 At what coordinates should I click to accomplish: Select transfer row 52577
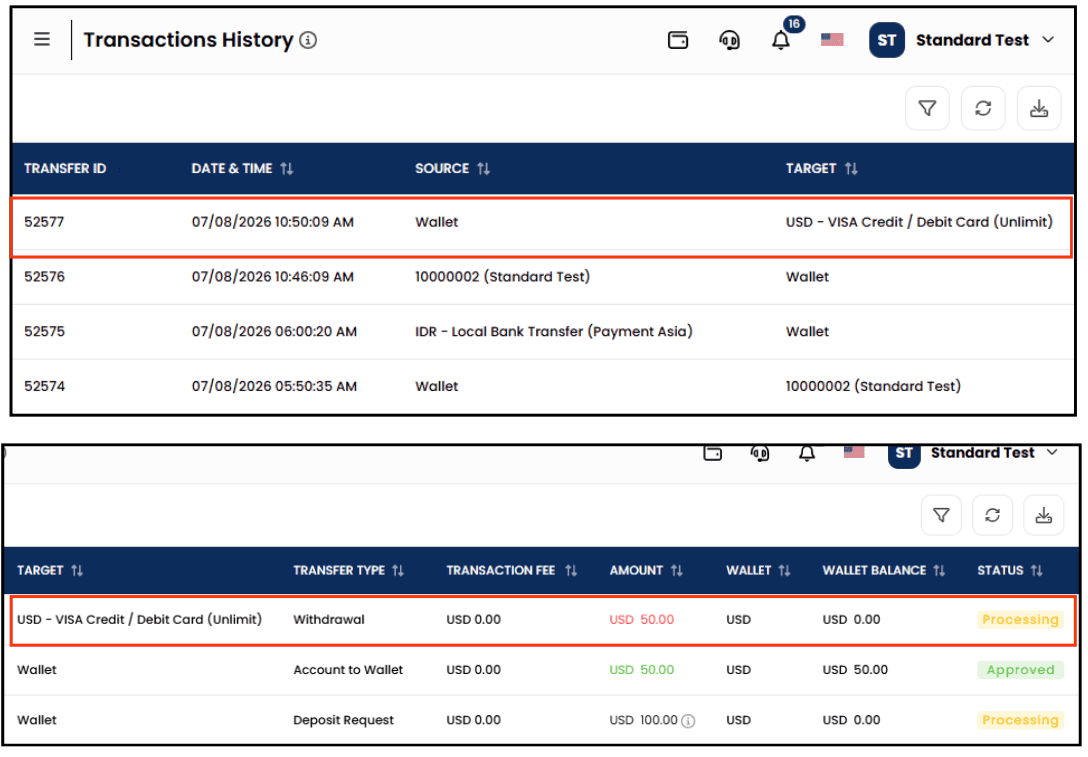pyautogui.click(x=541, y=228)
